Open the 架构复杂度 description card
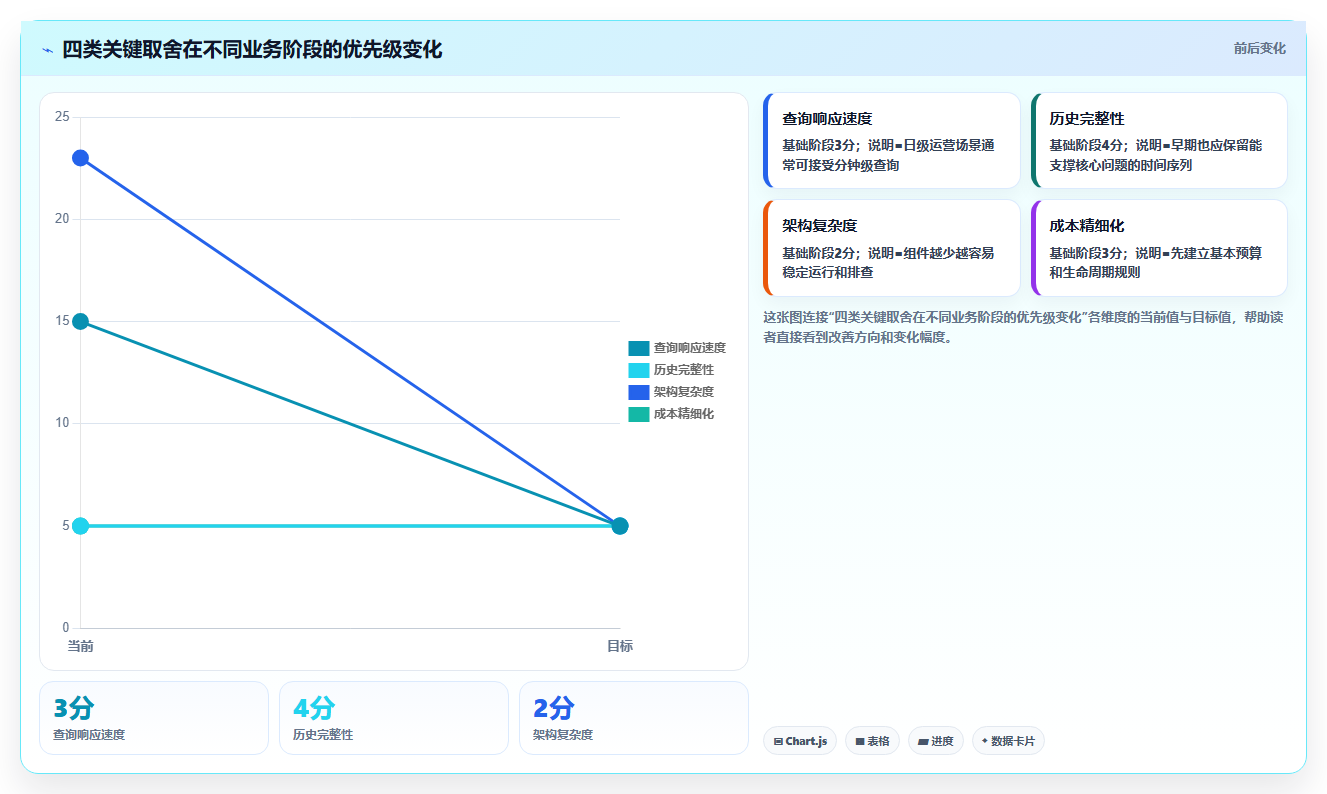The width and height of the screenshot is (1327, 794). 891,248
